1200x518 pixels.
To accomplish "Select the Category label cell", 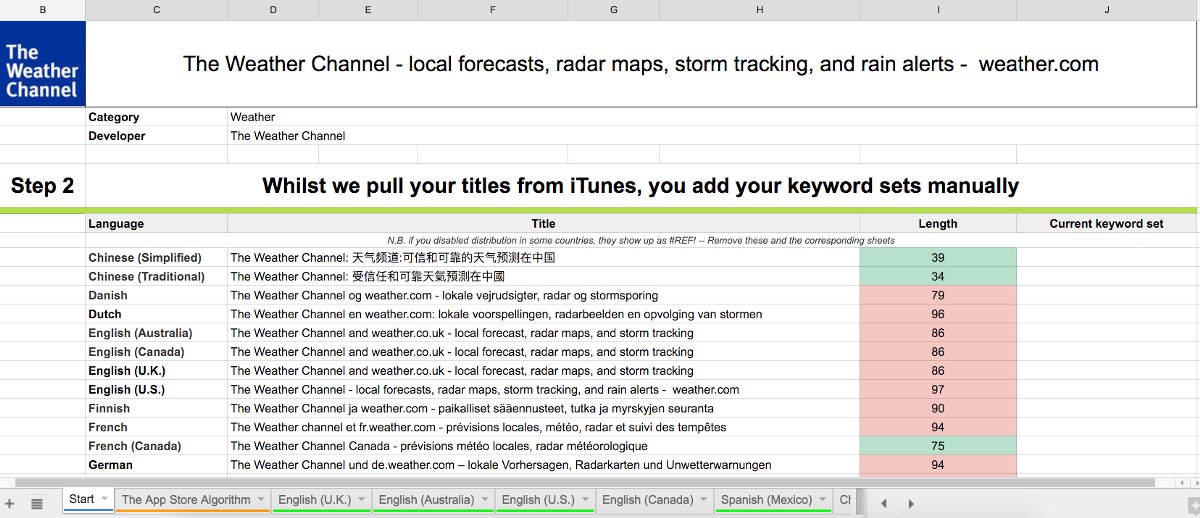I will (x=156, y=117).
